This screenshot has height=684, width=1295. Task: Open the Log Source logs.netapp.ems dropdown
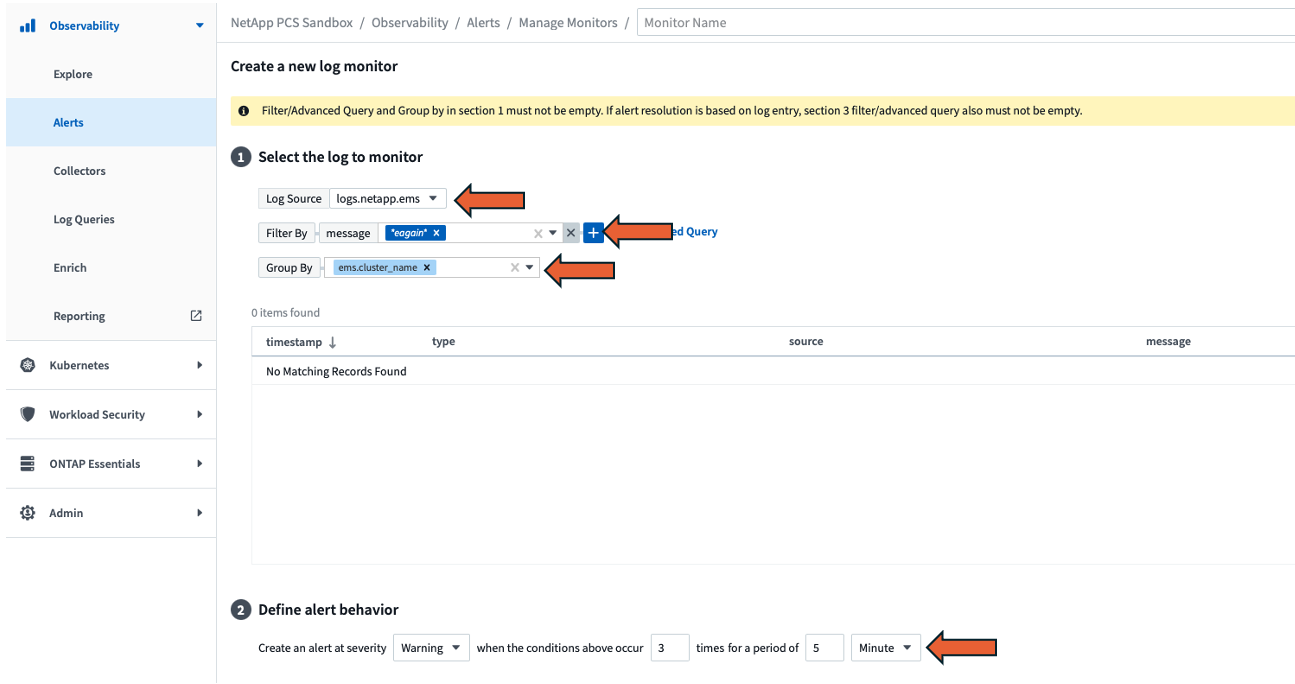coord(388,198)
